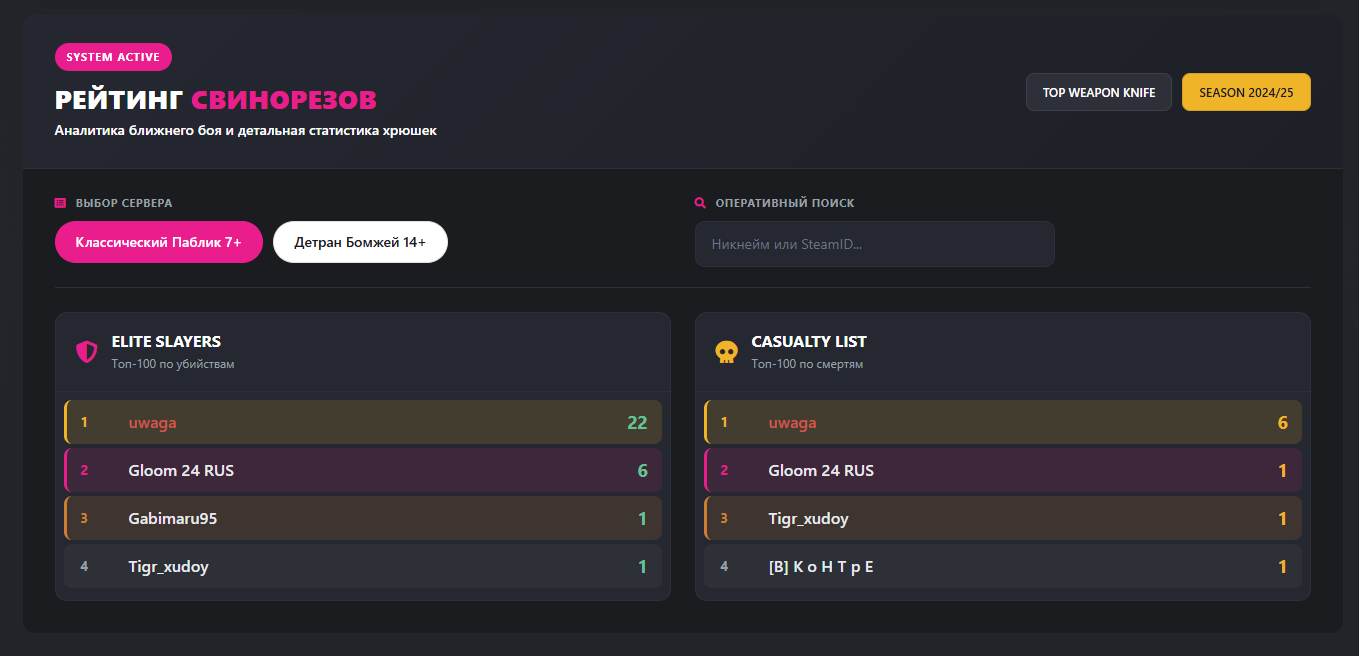Click the Никнейм или SteamID search field
The height and width of the screenshot is (656, 1359).
(874, 244)
